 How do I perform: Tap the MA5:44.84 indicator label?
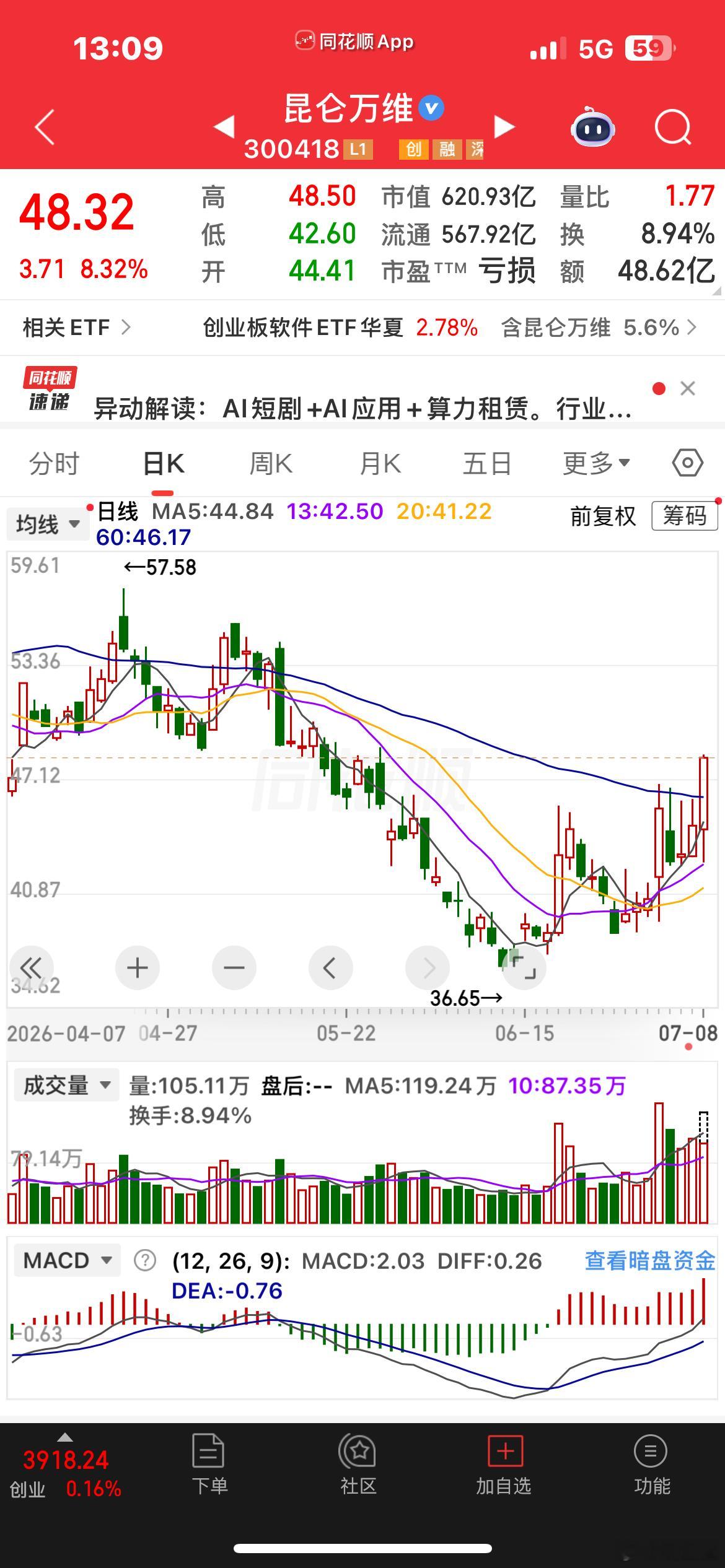coord(213,512)
